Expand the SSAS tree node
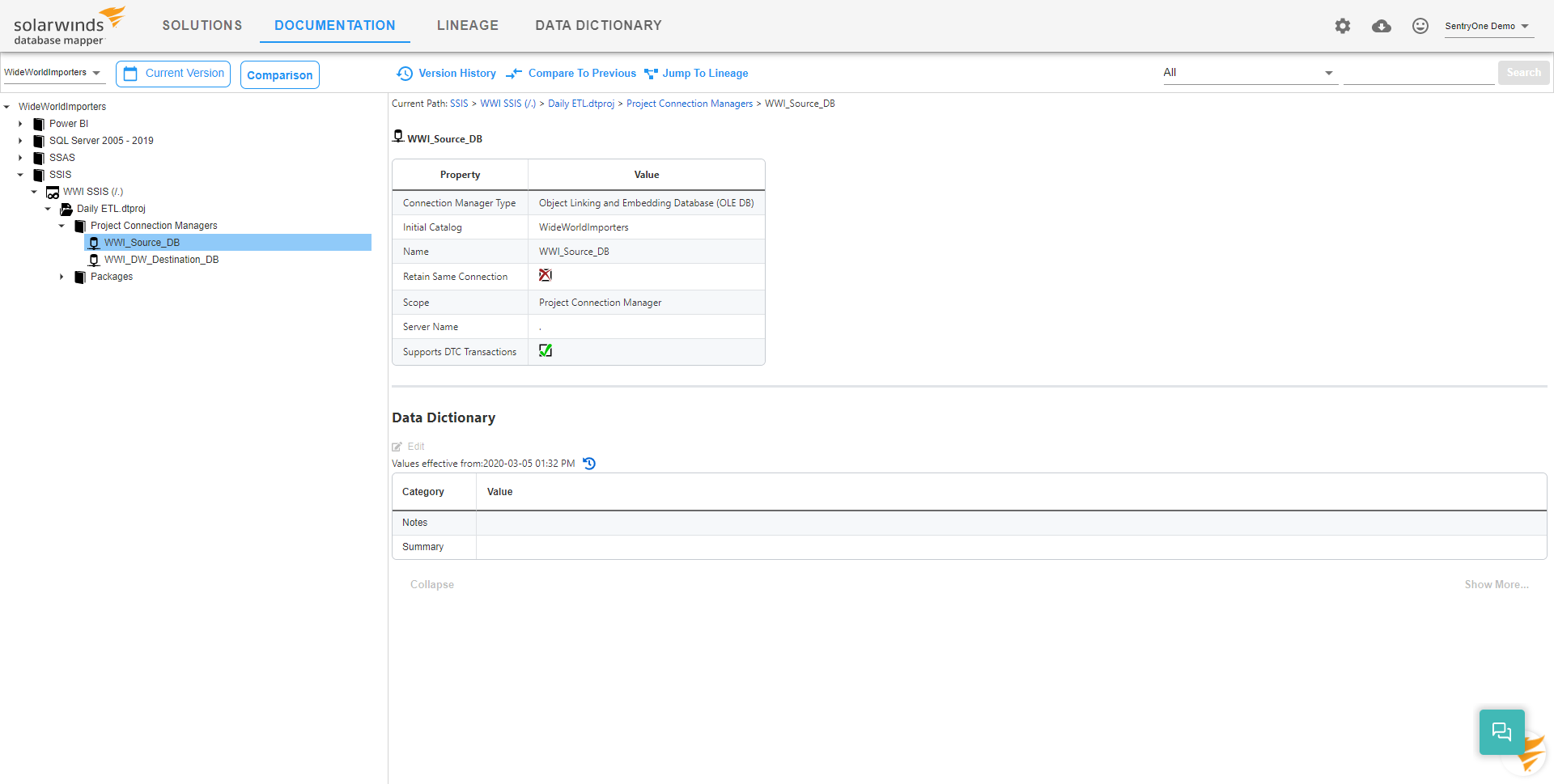 click(x=20, y=158)
